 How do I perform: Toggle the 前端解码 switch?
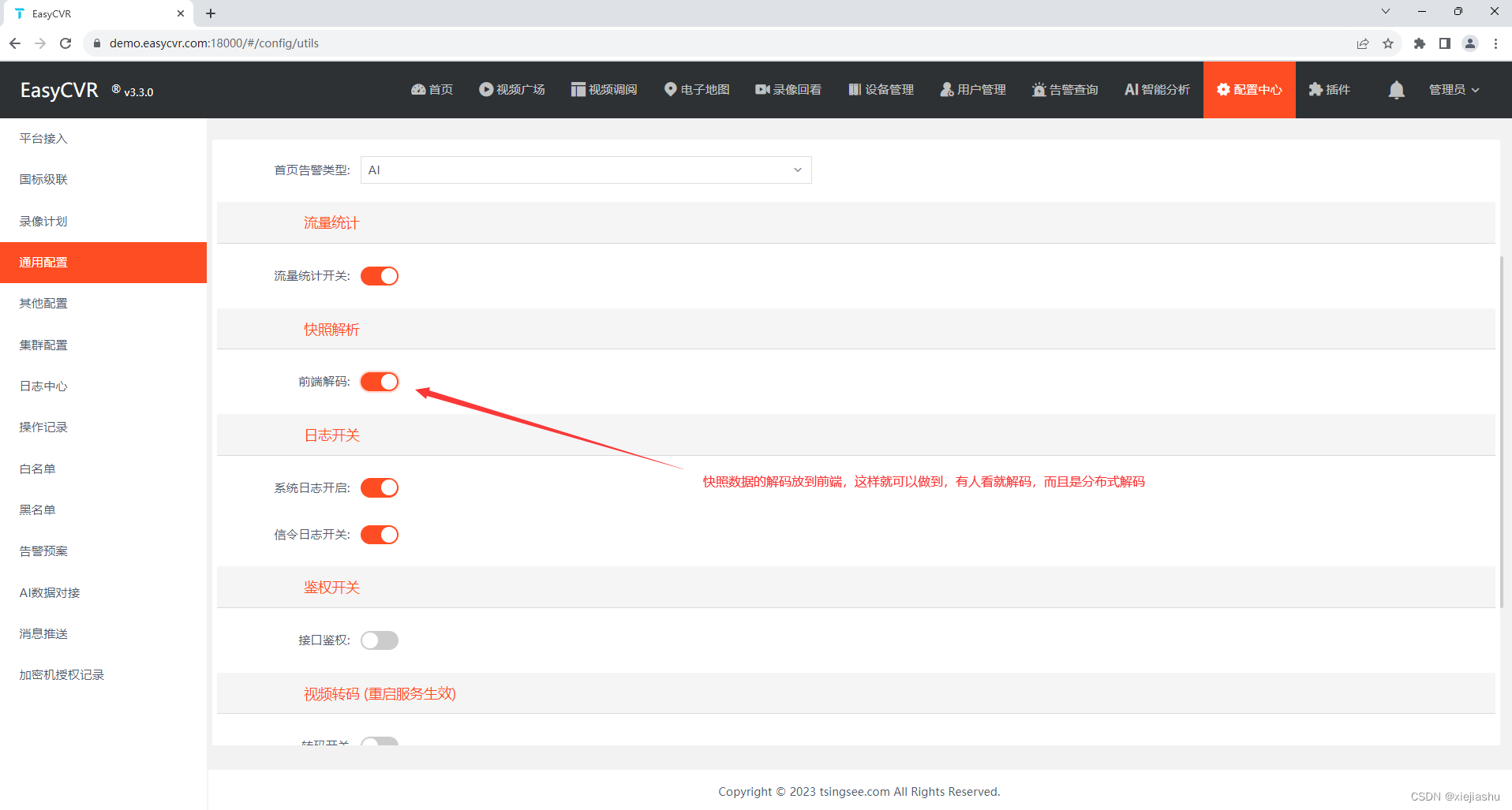pyautogui.click(x=380, y=382)
